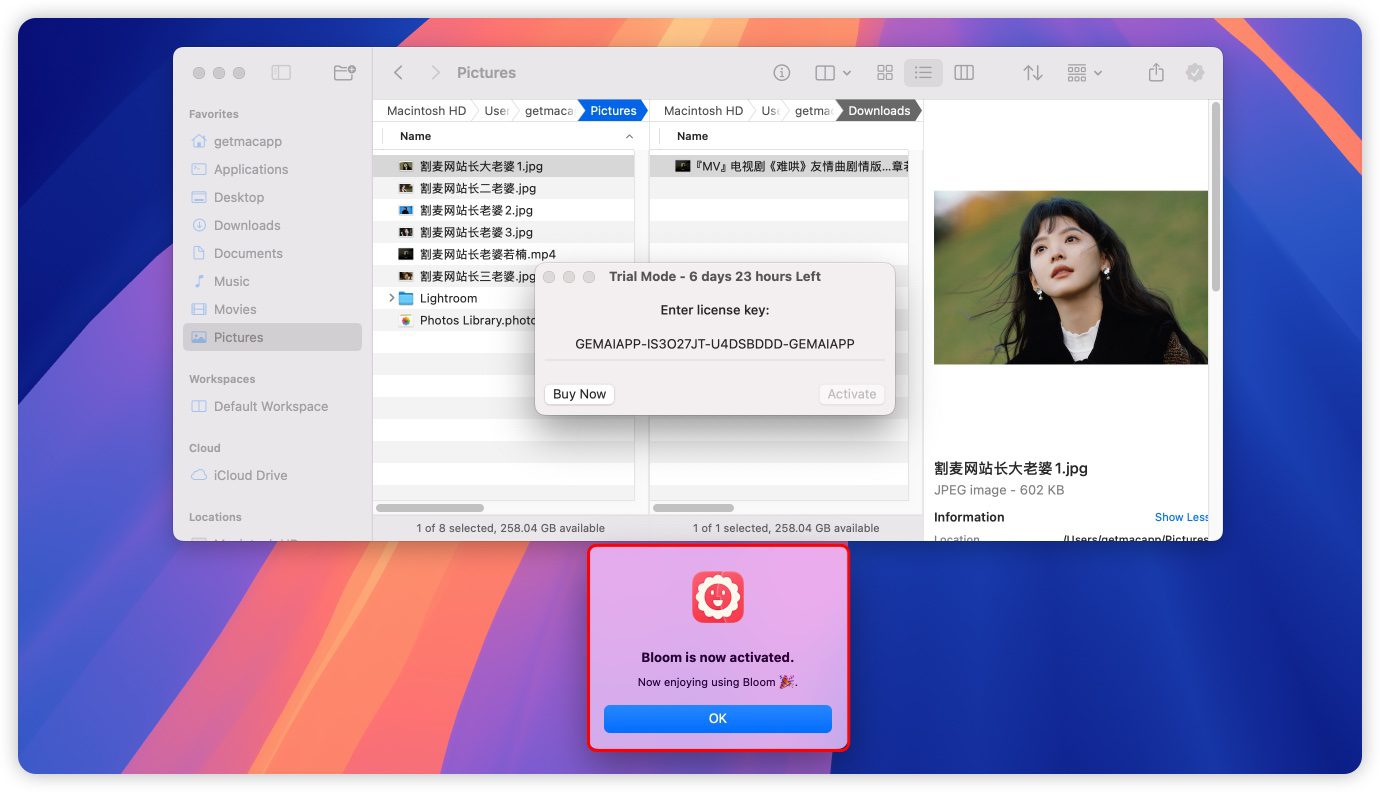Click the left pane horizontal scrollbar
The image size is (1380, 792).
(x=430, y=508)
